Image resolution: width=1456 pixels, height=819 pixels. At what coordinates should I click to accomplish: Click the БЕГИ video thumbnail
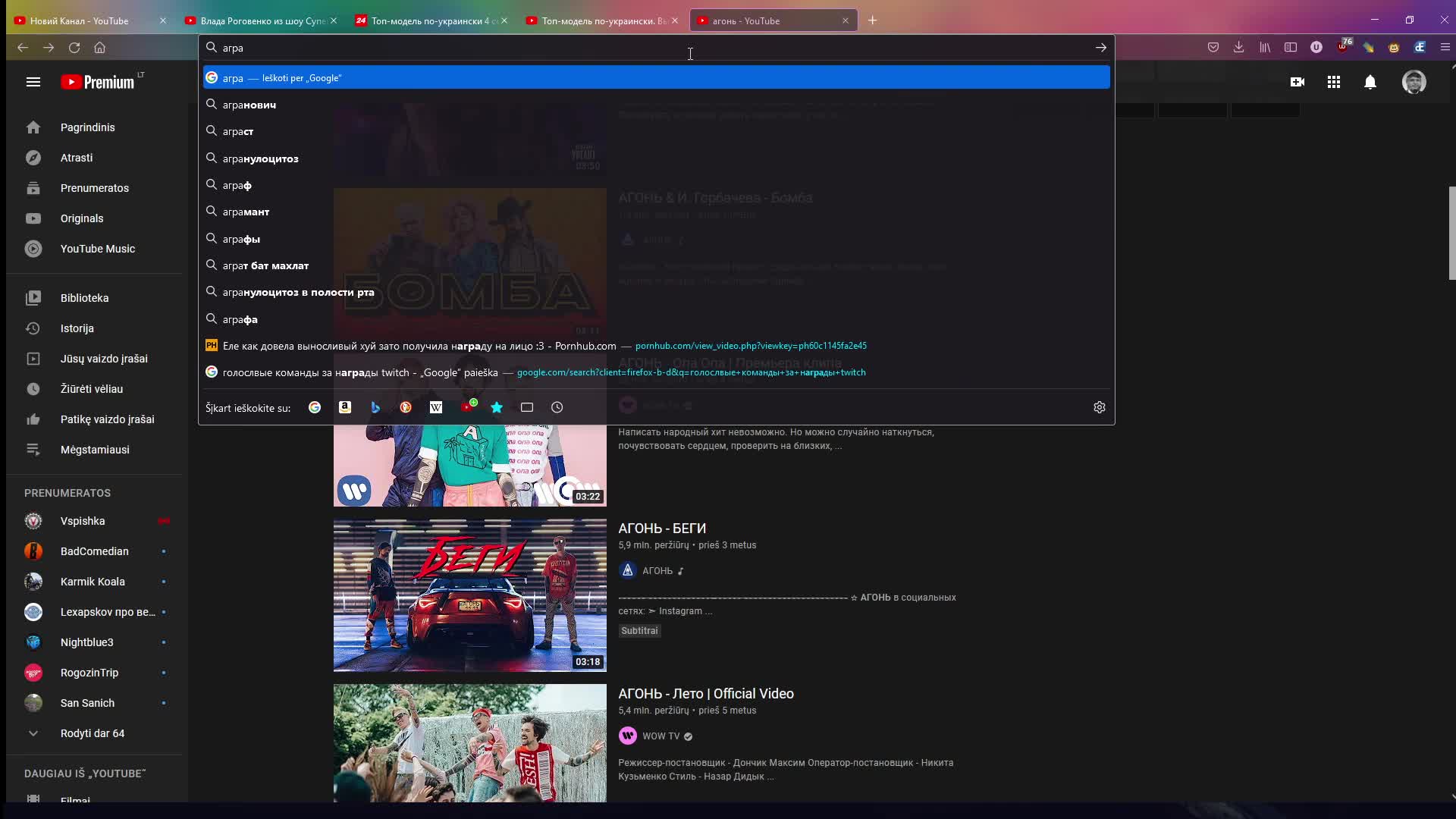(470, 595)
